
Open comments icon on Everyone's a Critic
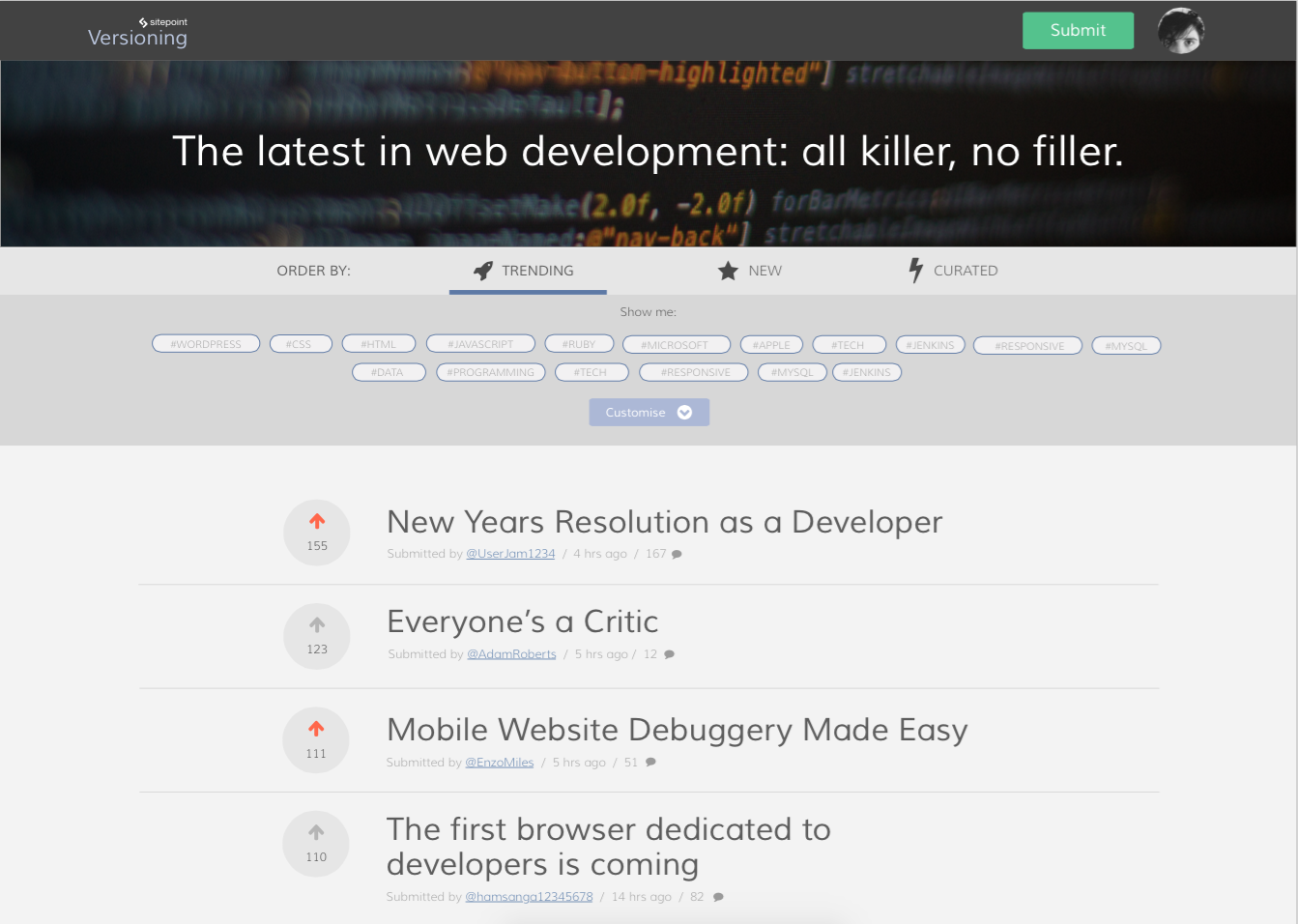(669, 655)
